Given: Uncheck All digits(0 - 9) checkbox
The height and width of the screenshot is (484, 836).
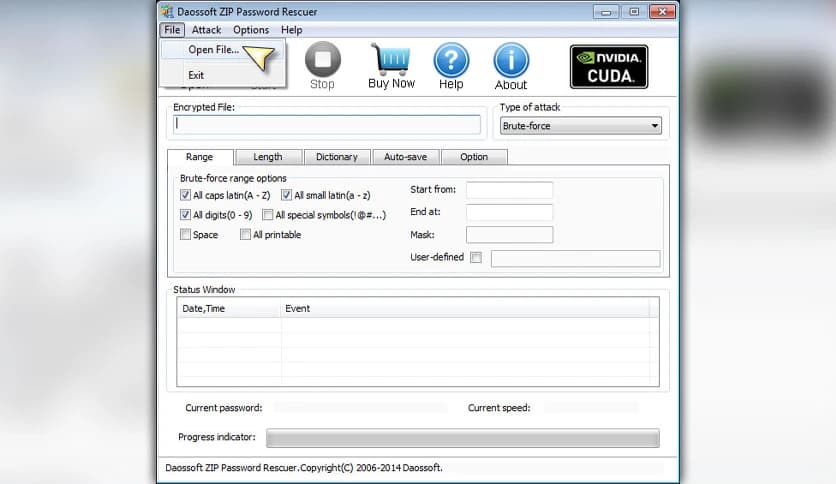Looking at the screenshot, I should click(185, 215).
